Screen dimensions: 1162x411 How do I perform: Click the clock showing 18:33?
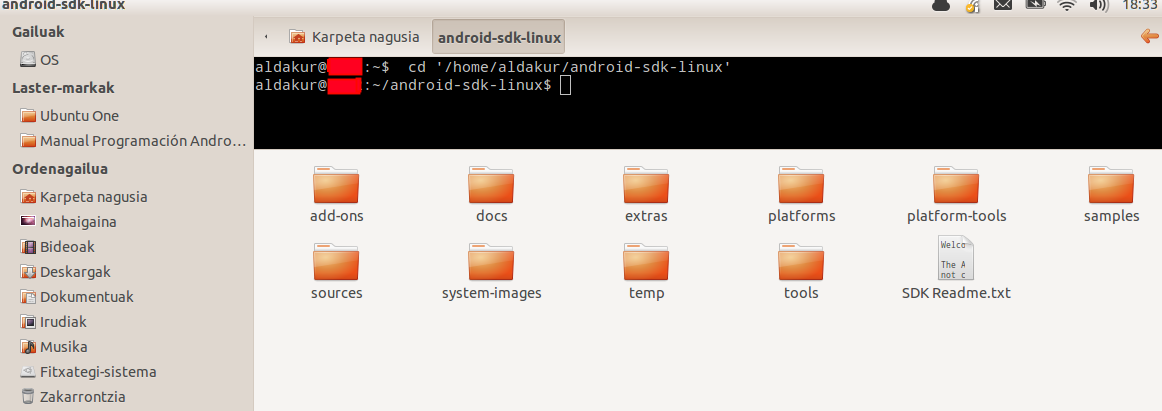coord(1139,6)
